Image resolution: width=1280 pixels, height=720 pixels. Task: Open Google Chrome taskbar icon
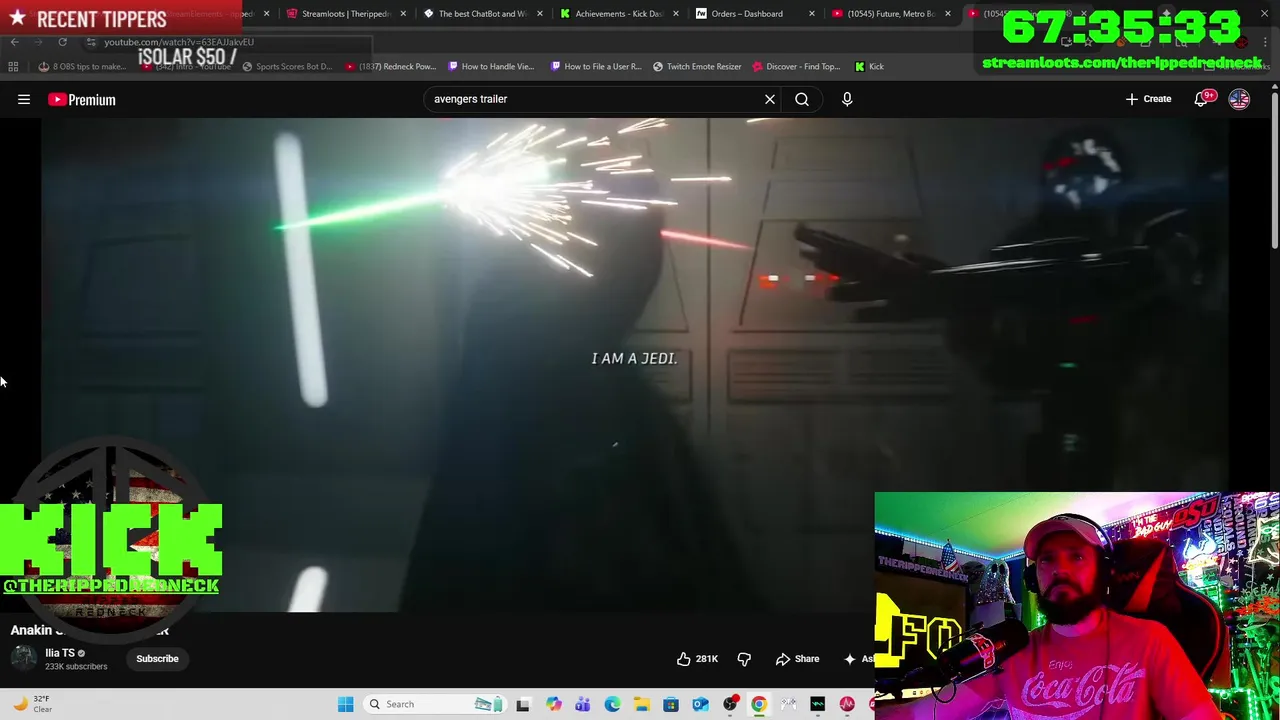click(x=759, y=704)
